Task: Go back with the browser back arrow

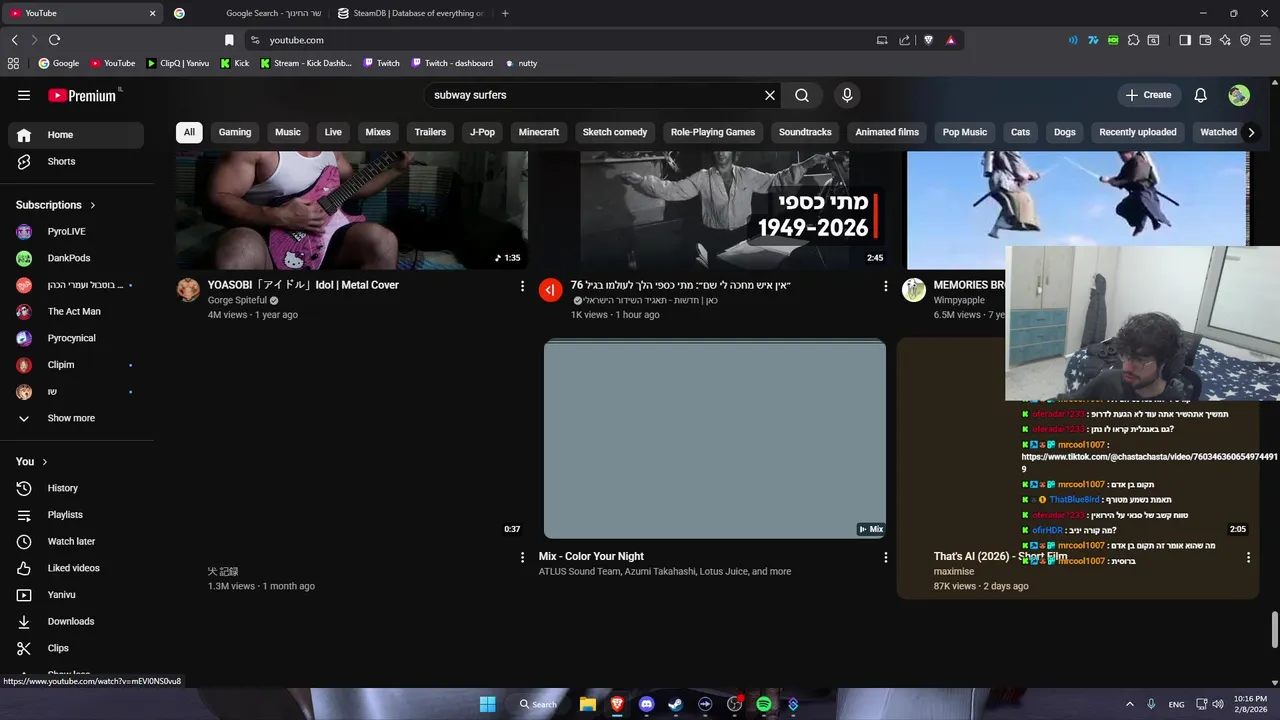Action: 14,40
